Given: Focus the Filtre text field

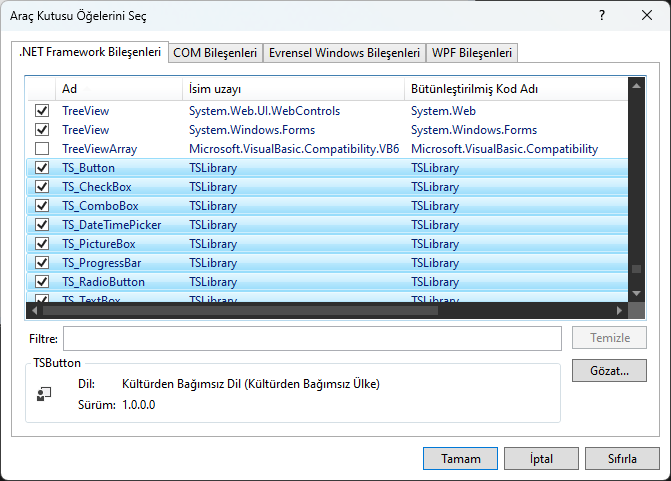Looking at the screenshot, I should (312, 338).
